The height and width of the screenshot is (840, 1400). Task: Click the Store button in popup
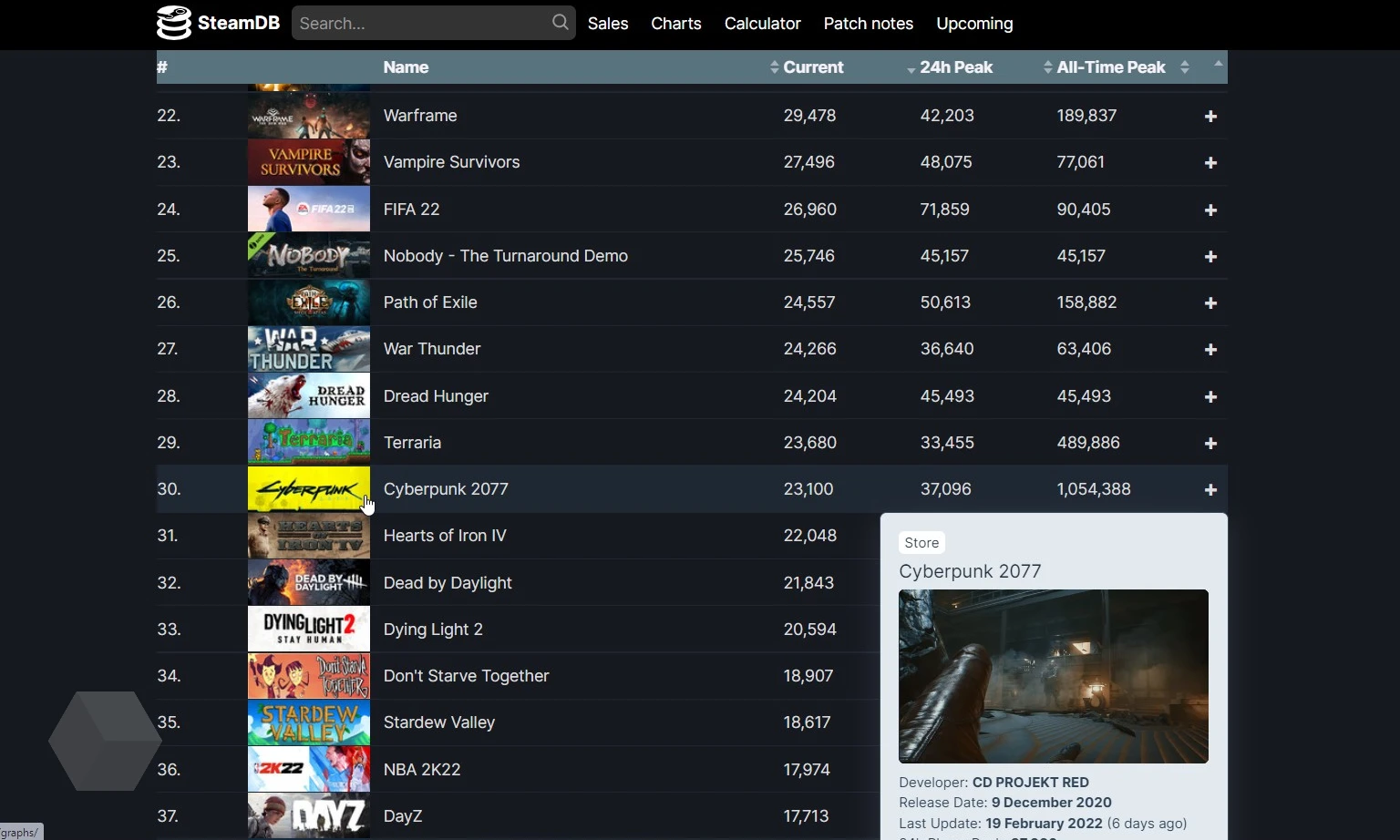(921, 543)
